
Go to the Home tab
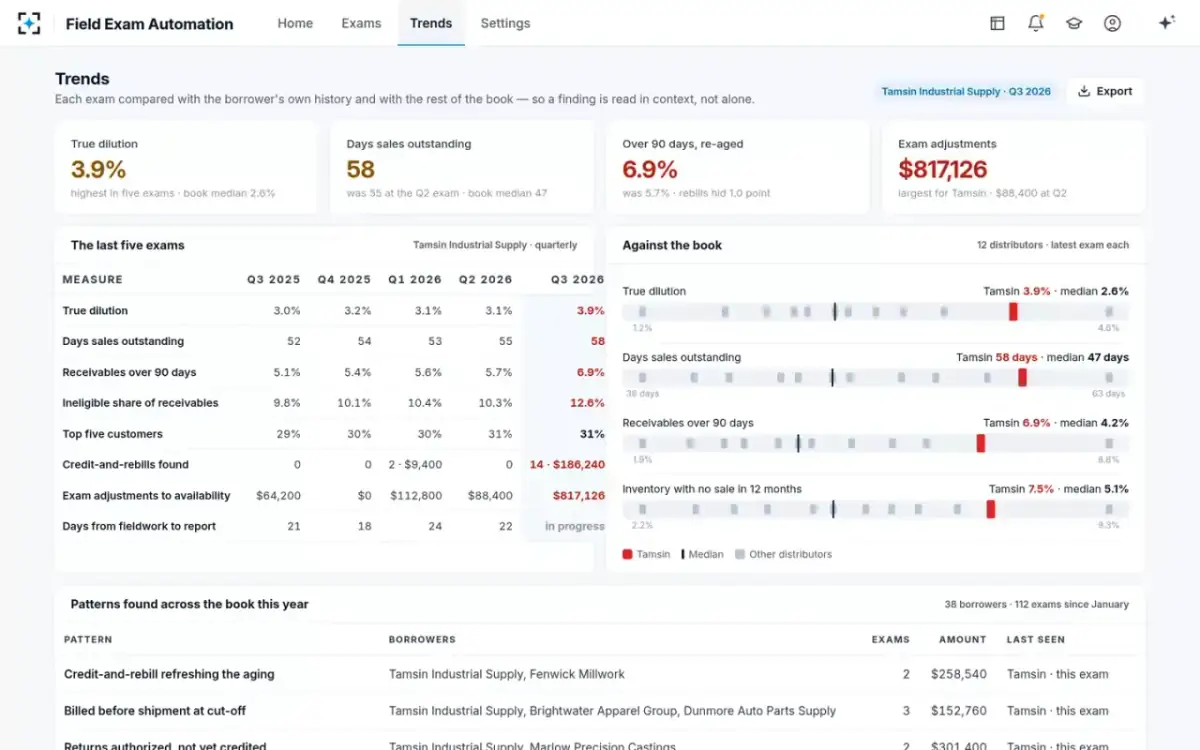pyautogui.click(x=295, y=23)
